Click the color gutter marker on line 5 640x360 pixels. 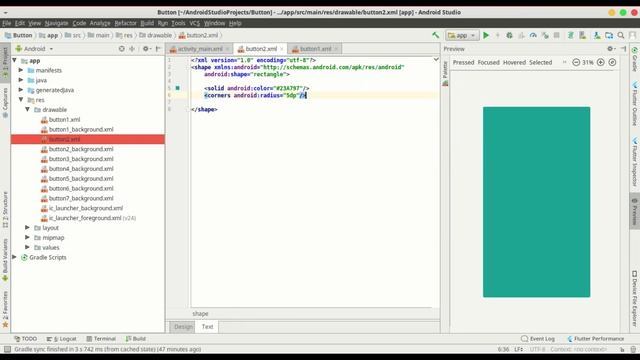point(178,88)
